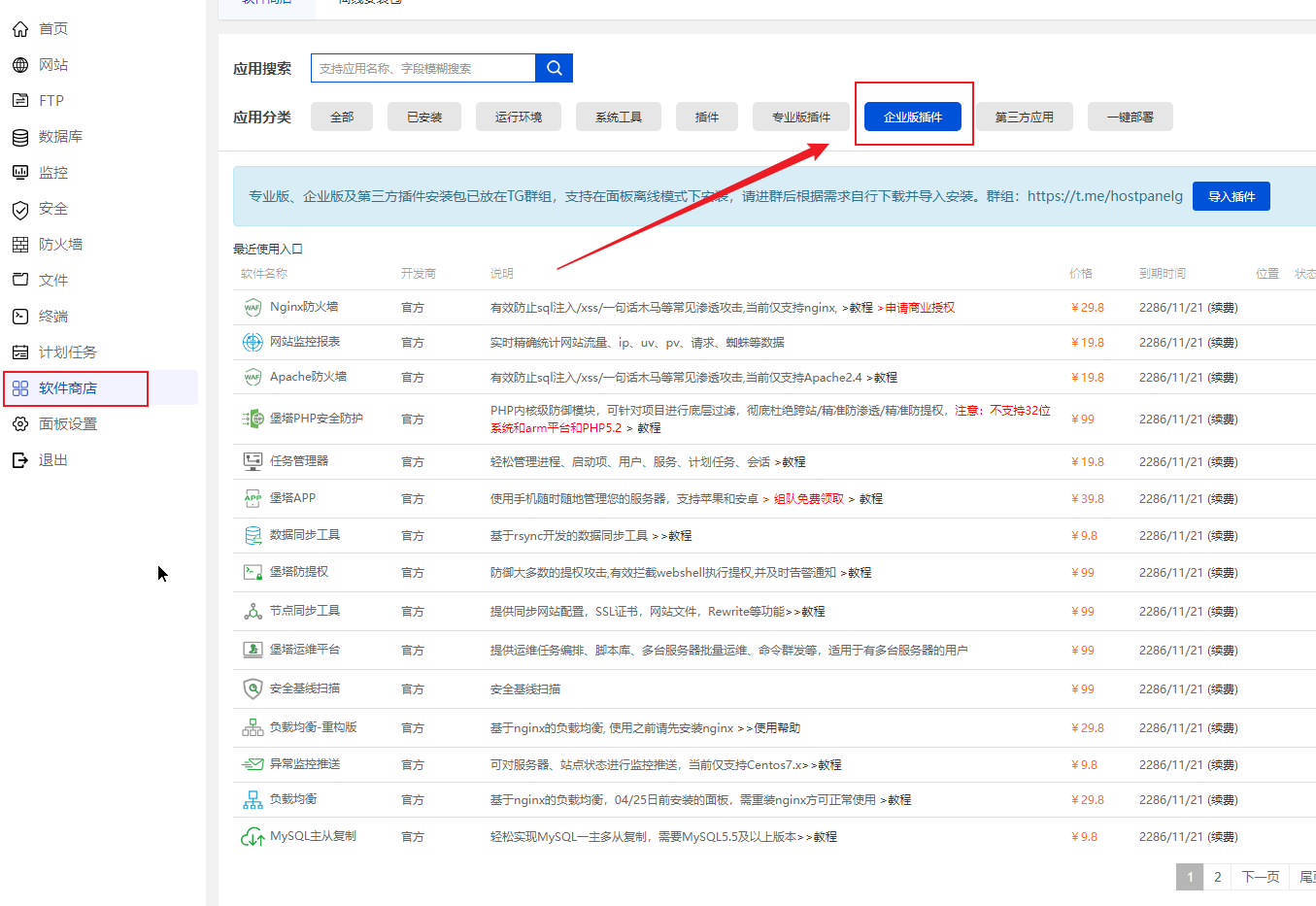This screenshot has width=1316, height=906.
Task: Click the 节点同步工具 plugin icon
Action: (x=253, y=611)
